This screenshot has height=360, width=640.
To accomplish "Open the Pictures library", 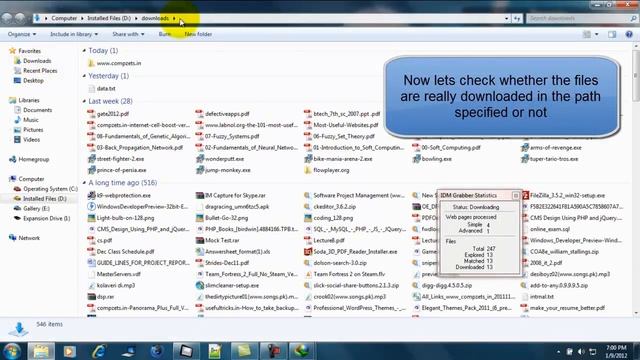I will [x=29, y=129].
